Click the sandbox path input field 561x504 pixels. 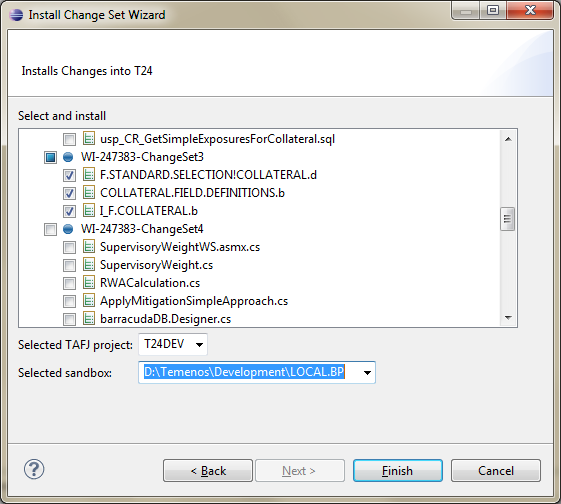(249, 372)
